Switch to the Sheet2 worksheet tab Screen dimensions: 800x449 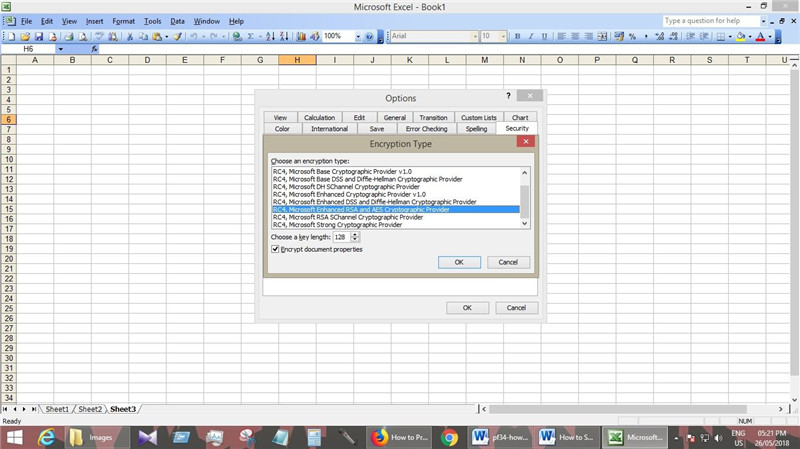tap(90, 409)
